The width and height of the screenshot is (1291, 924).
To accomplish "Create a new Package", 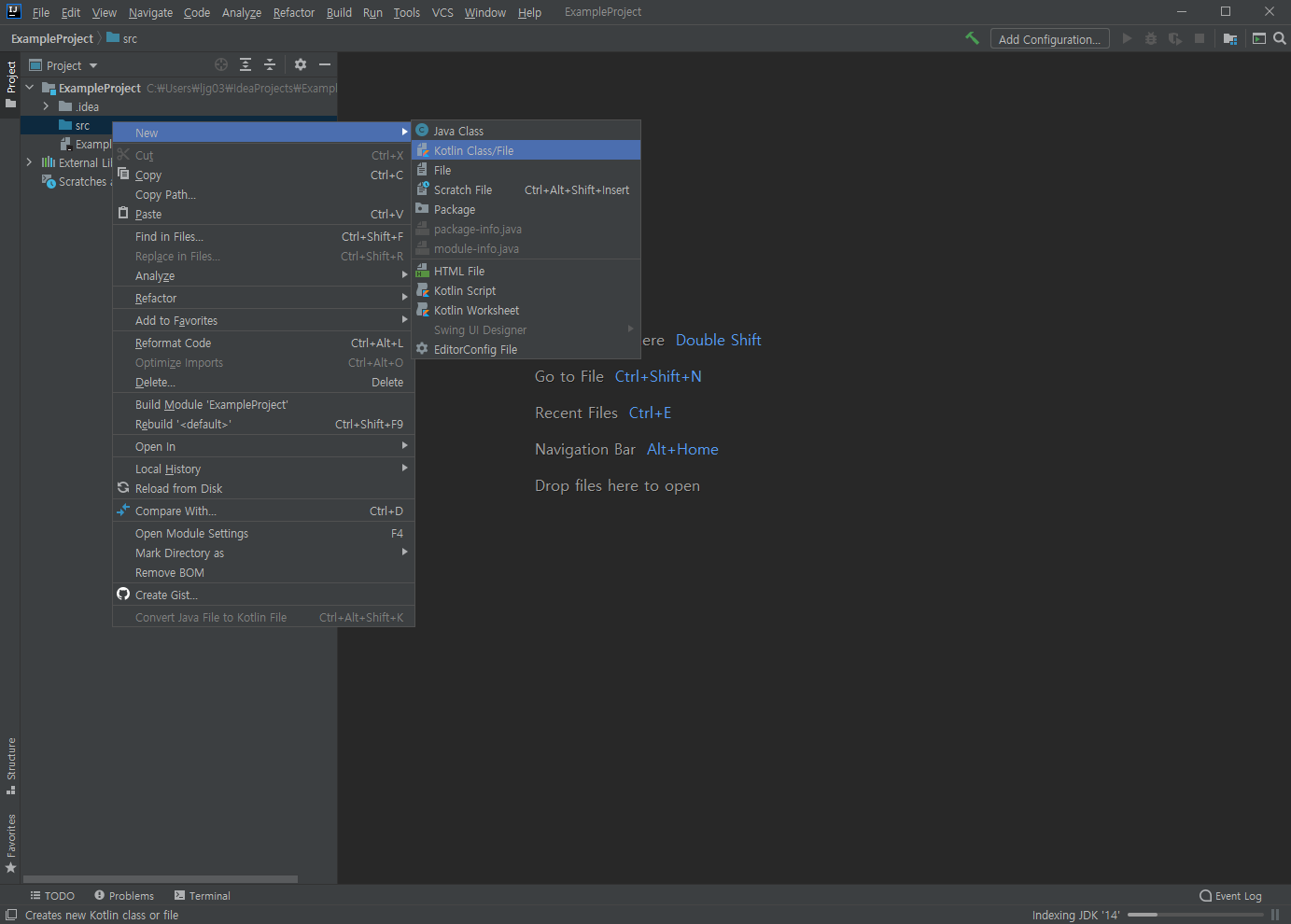I will [526, 209].
